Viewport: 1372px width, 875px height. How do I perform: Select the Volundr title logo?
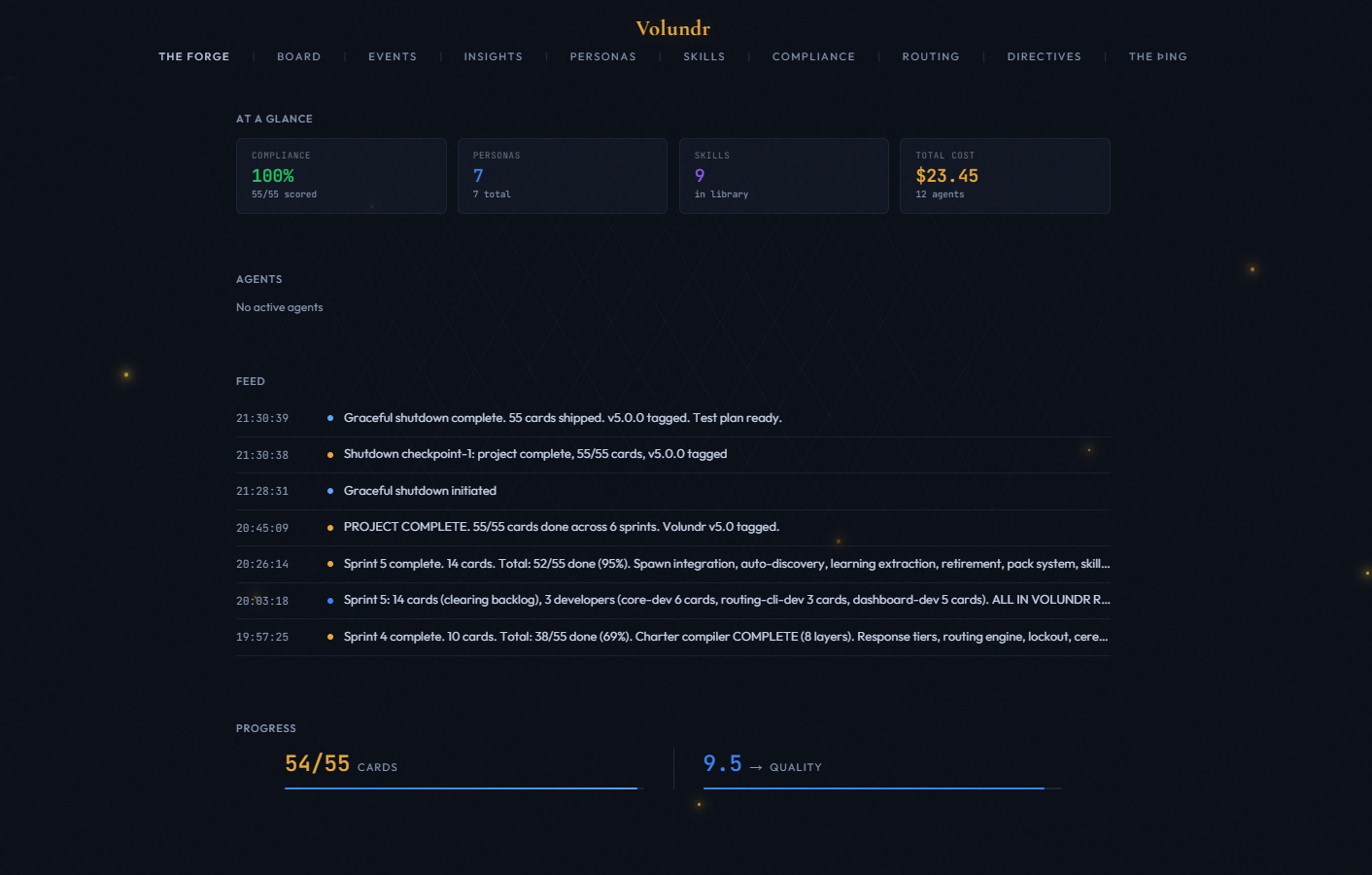tap(671, 28)
